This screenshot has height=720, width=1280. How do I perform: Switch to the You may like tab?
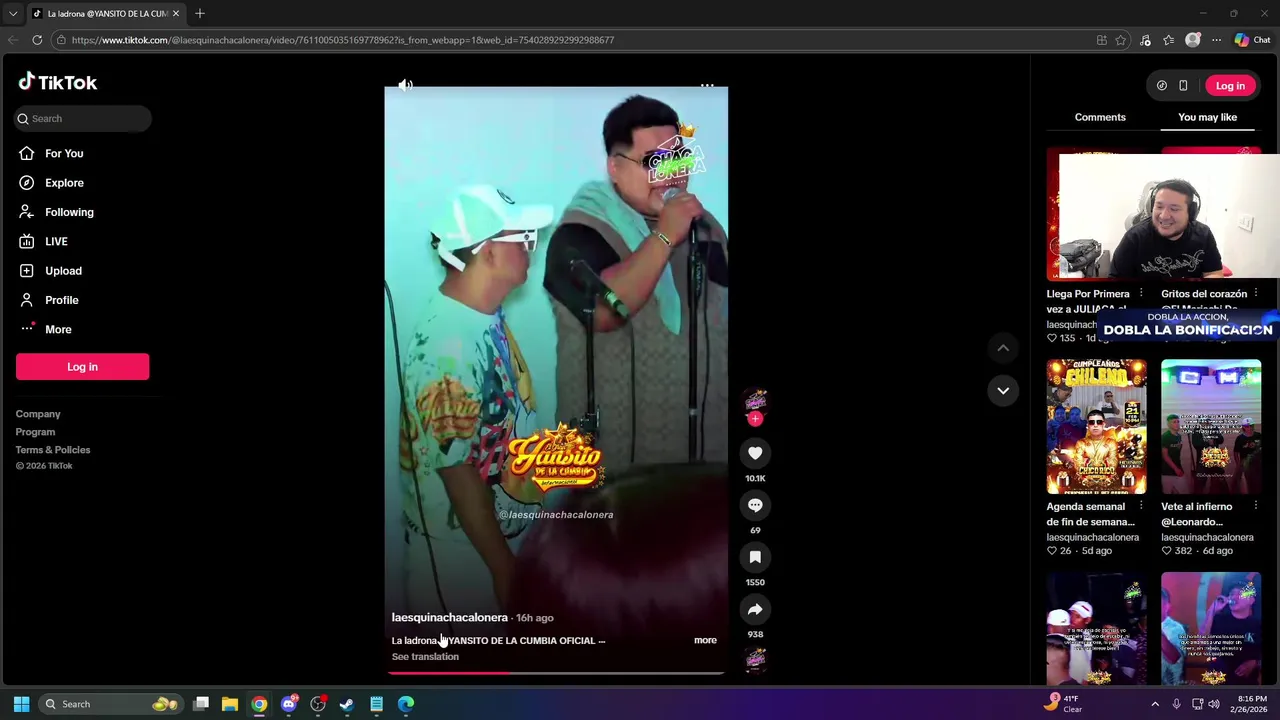pos(1207,117)
